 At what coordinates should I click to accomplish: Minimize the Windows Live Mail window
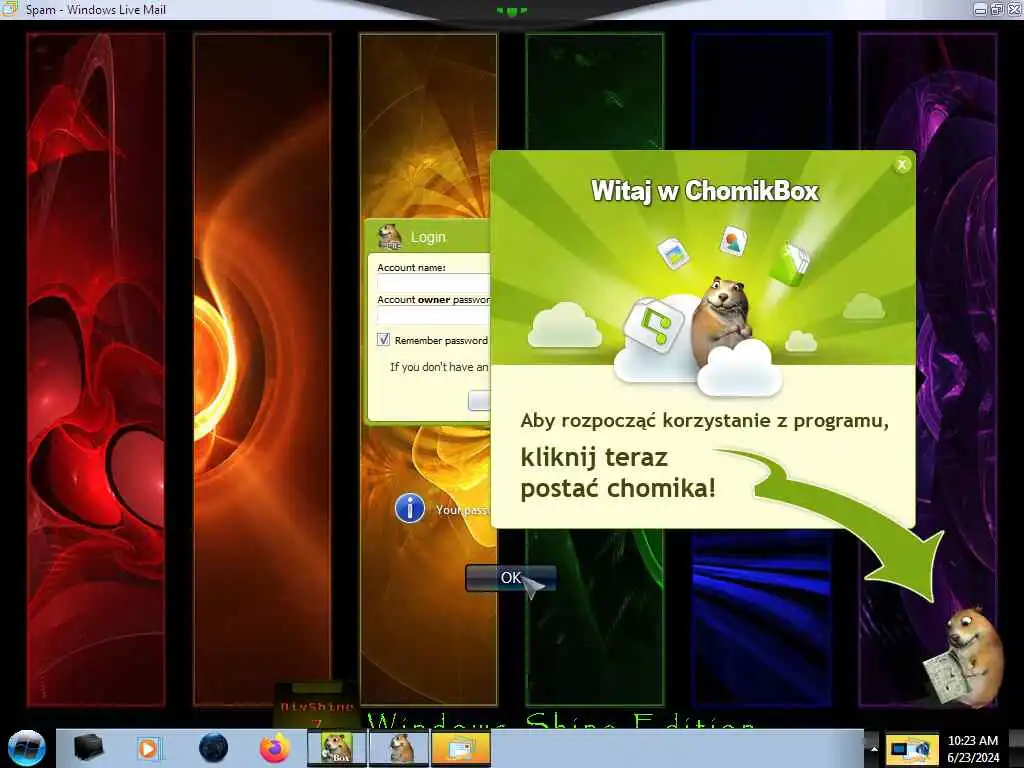coord(980,9)
